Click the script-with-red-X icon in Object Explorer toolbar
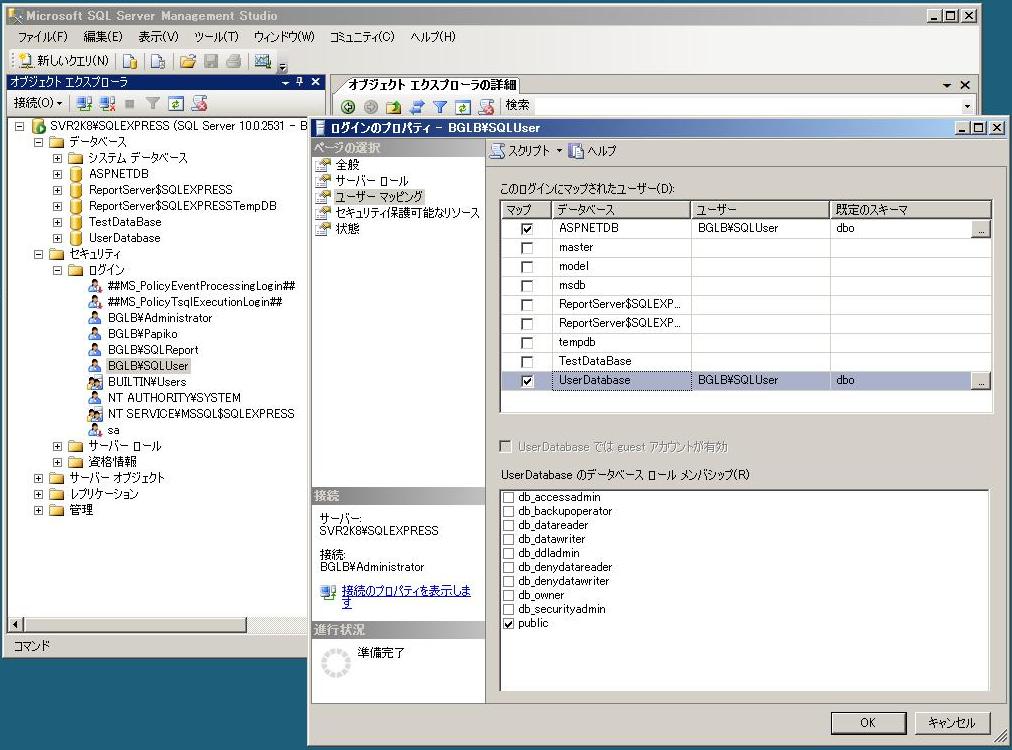1012x750 pixels. click(199, 103)
